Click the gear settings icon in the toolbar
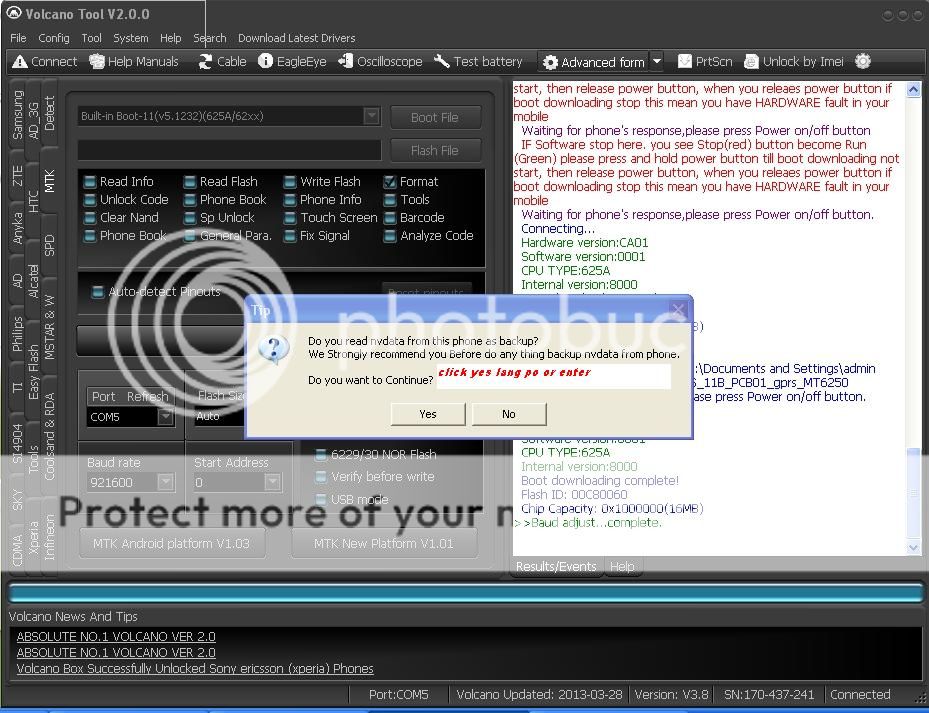 click(863, 62)
